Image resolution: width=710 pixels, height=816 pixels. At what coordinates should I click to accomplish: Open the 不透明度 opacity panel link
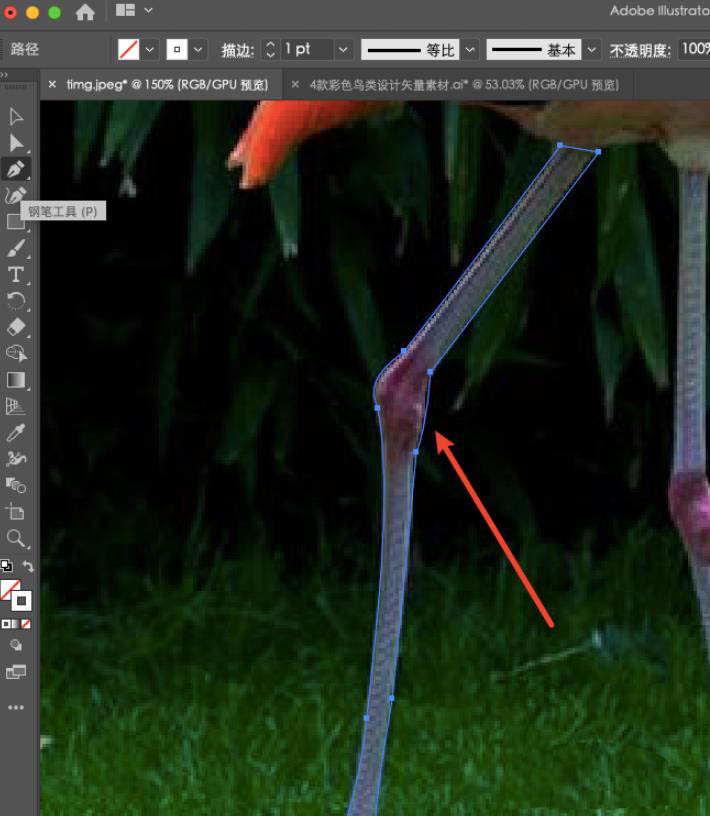(x=642, y=49)
